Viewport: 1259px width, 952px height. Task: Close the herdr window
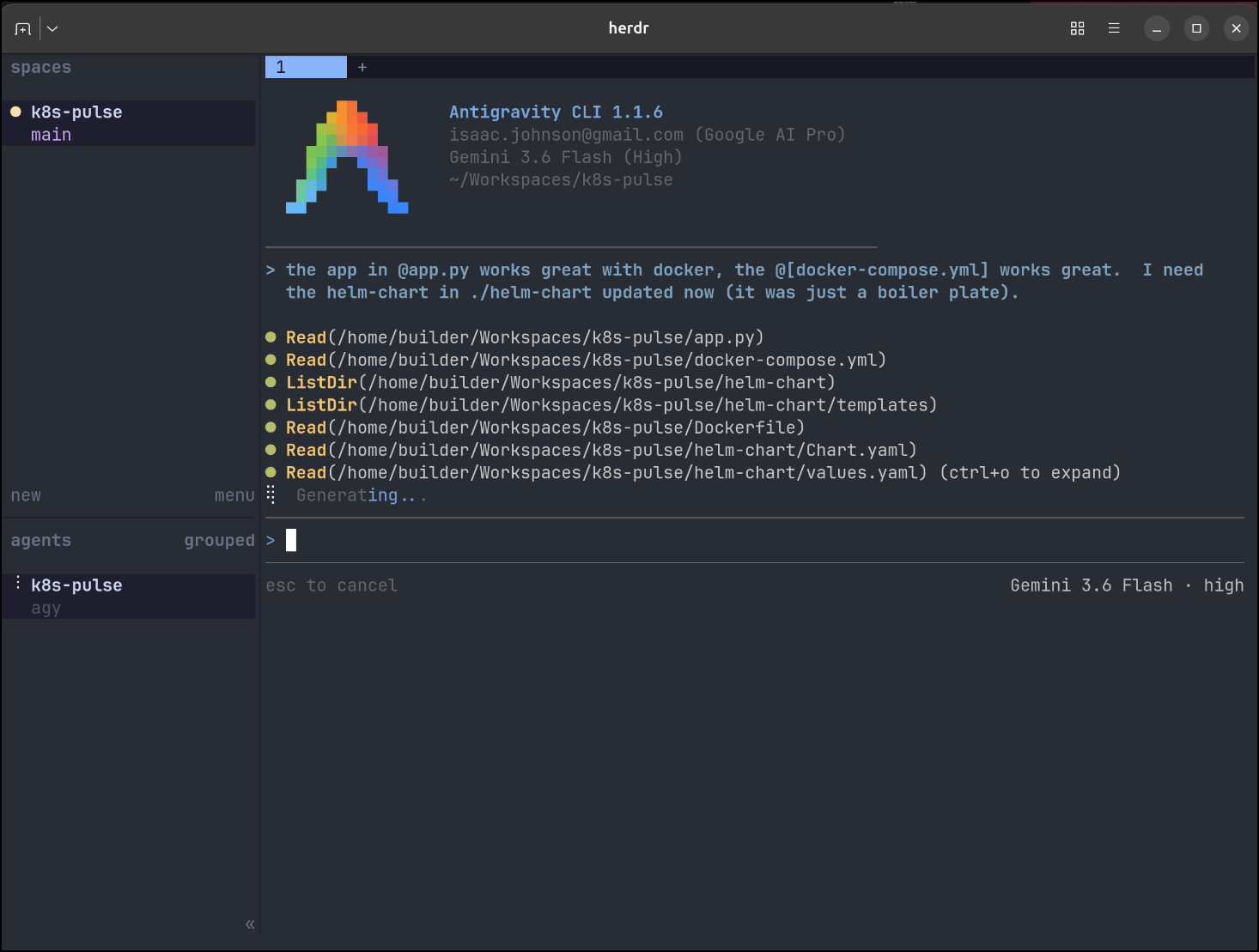(x=1236, y=28)
